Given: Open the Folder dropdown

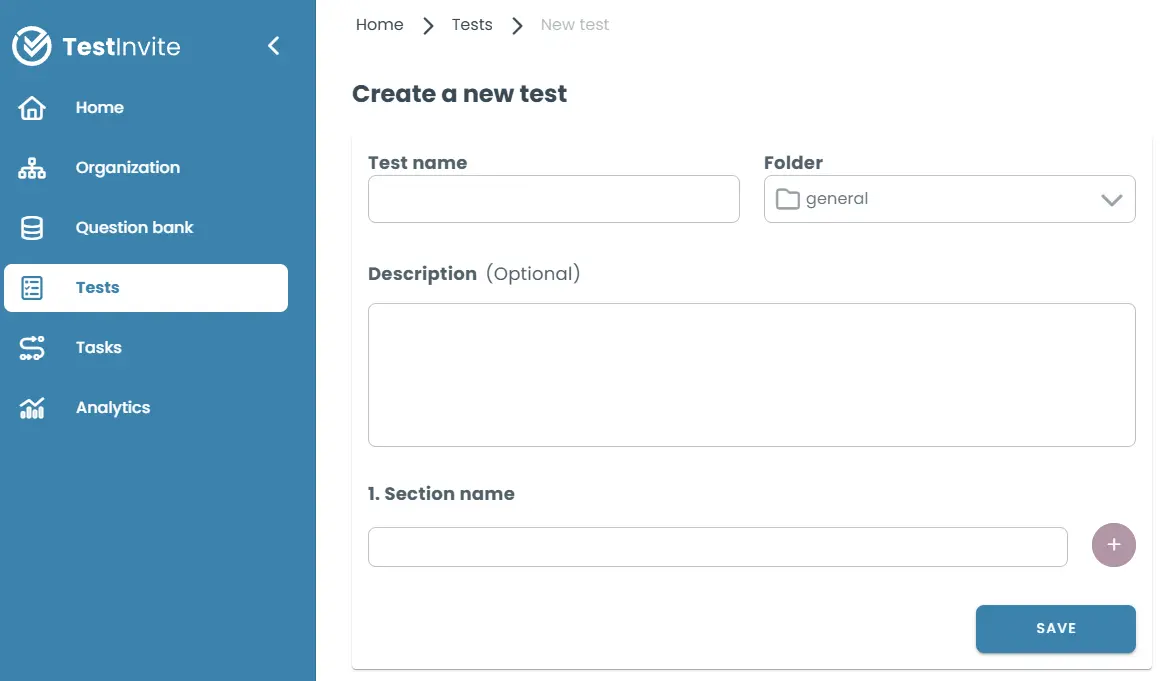Looking at the screenshot, I should click(1111, 199).
